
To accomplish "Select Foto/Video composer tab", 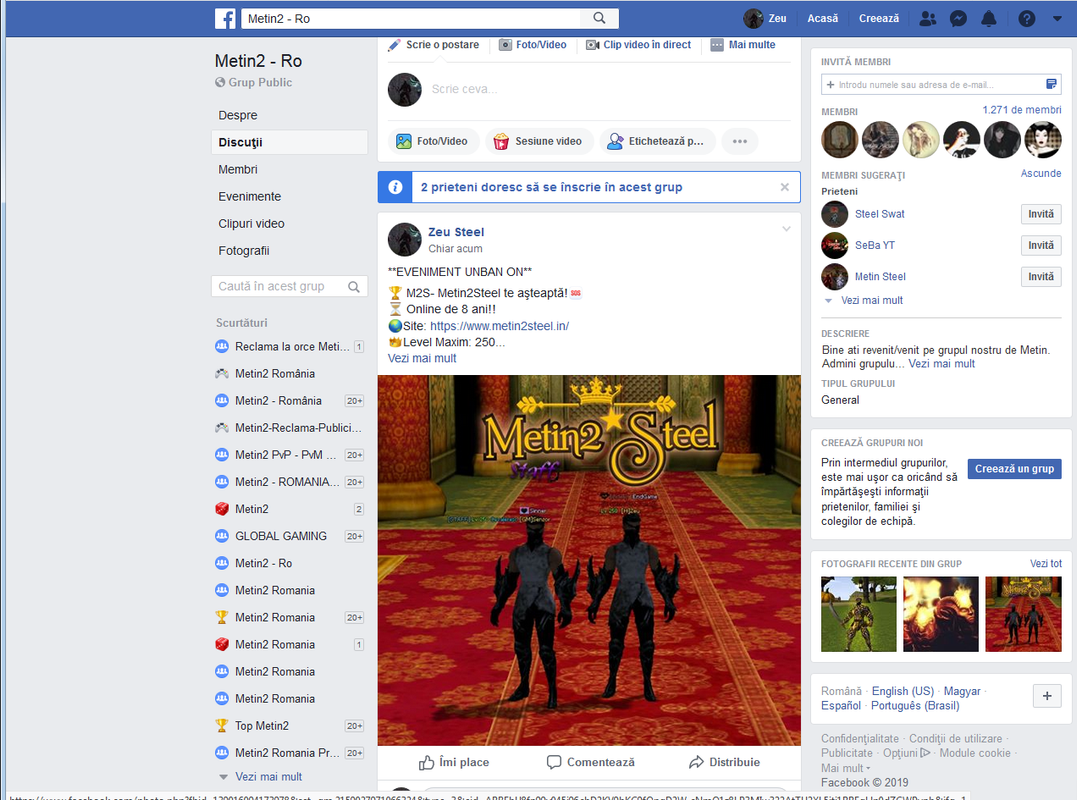I will 533,45.
